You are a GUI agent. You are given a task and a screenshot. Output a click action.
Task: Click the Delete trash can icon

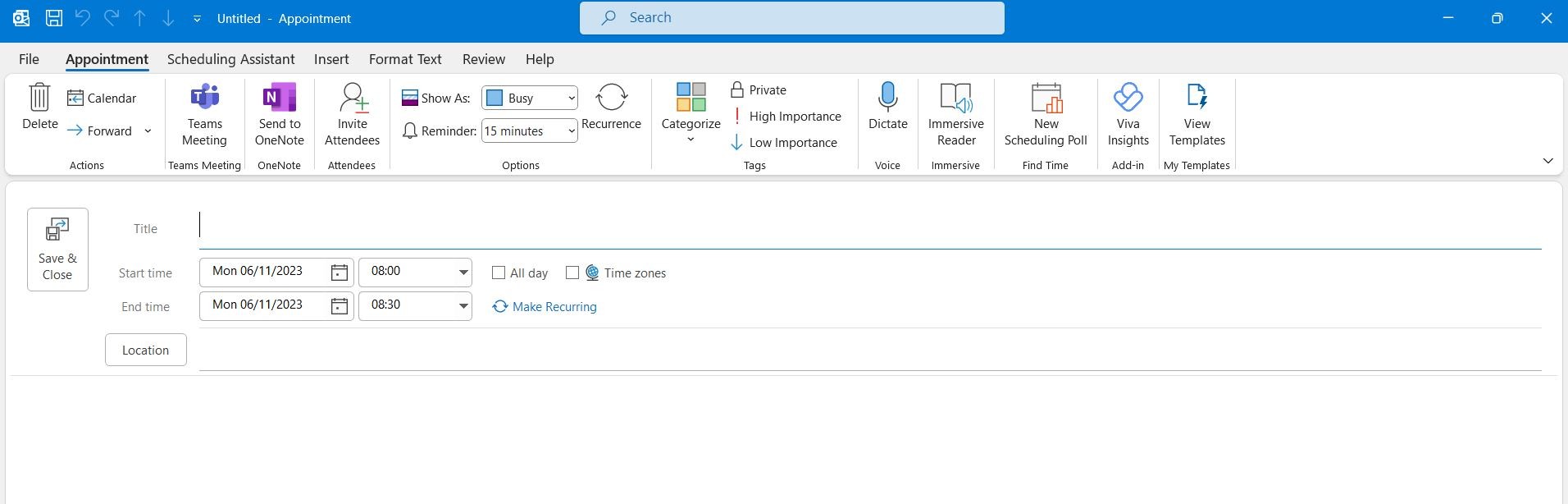[39, 97]
